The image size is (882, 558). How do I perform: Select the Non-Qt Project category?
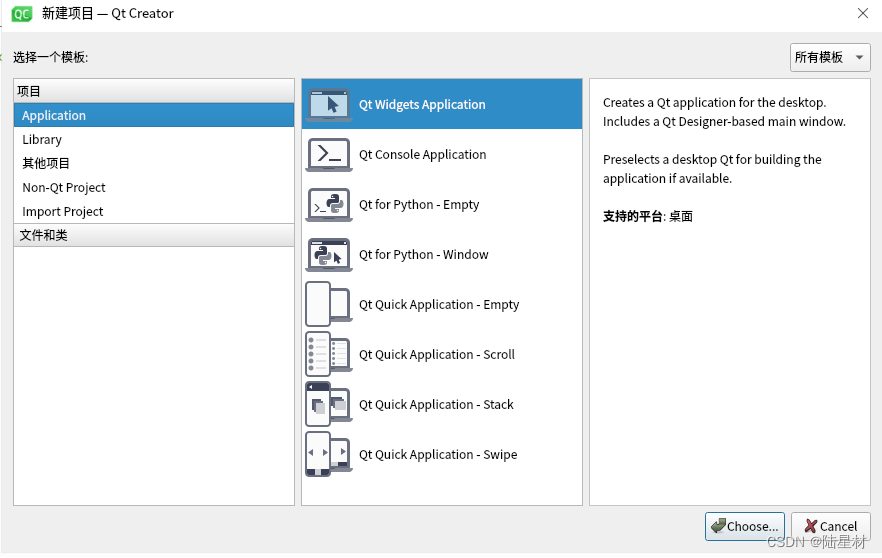[x=154, y=187]
